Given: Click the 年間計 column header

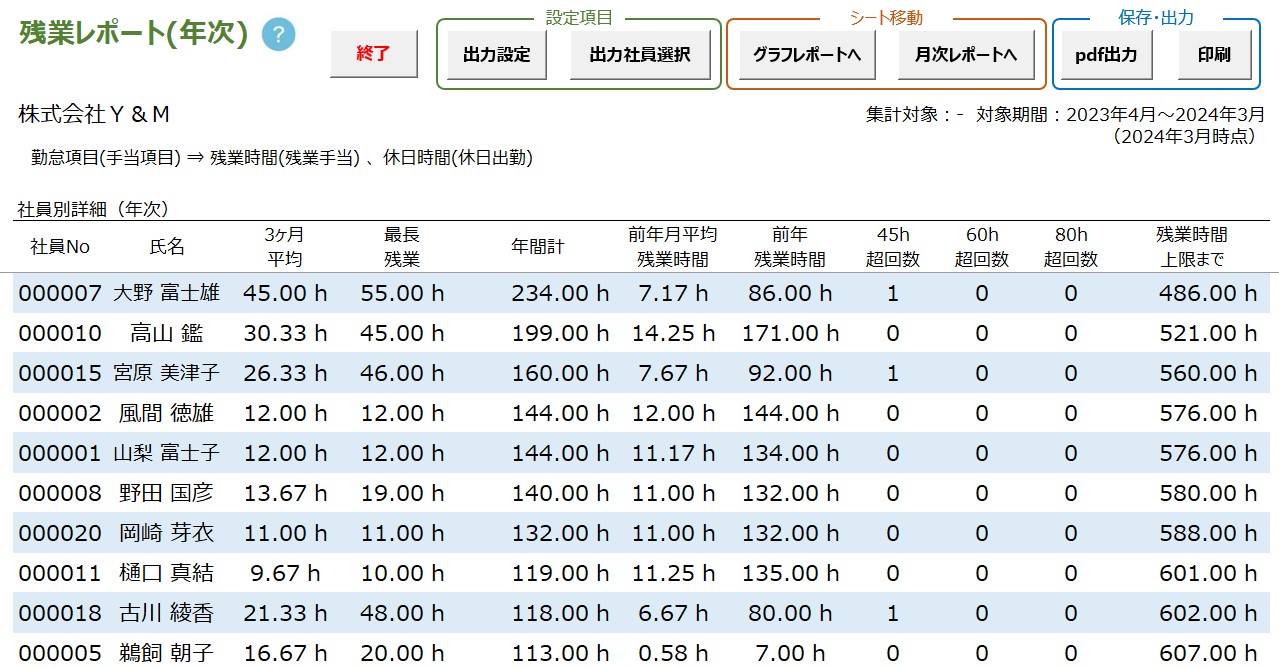Looking at the screenshot, I should [538, 247].
